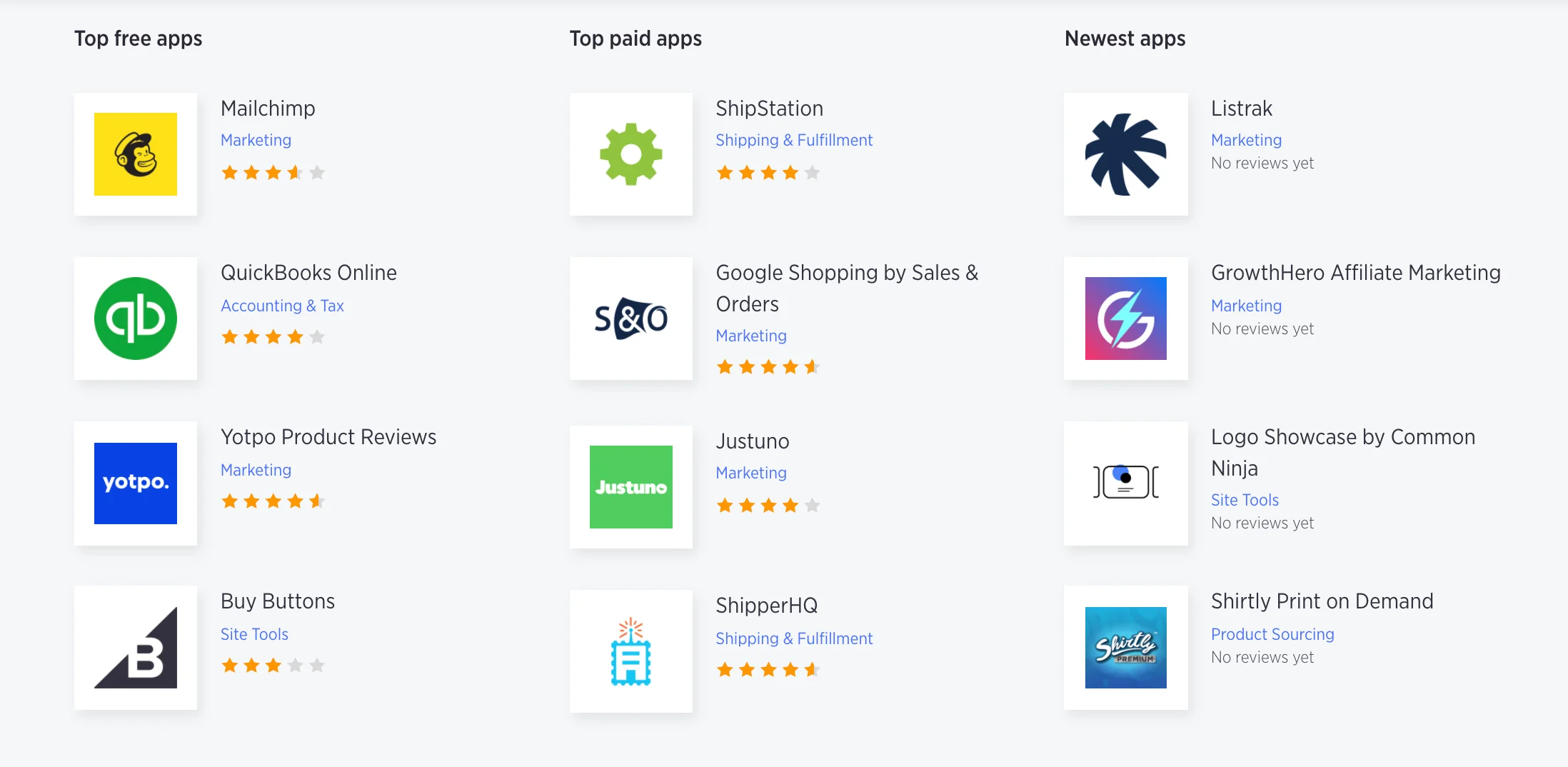Click the GrowthHero Affiliate Marketing title
The height and width of the screenshot is (767, 1568).
[x=1355, y=273]
